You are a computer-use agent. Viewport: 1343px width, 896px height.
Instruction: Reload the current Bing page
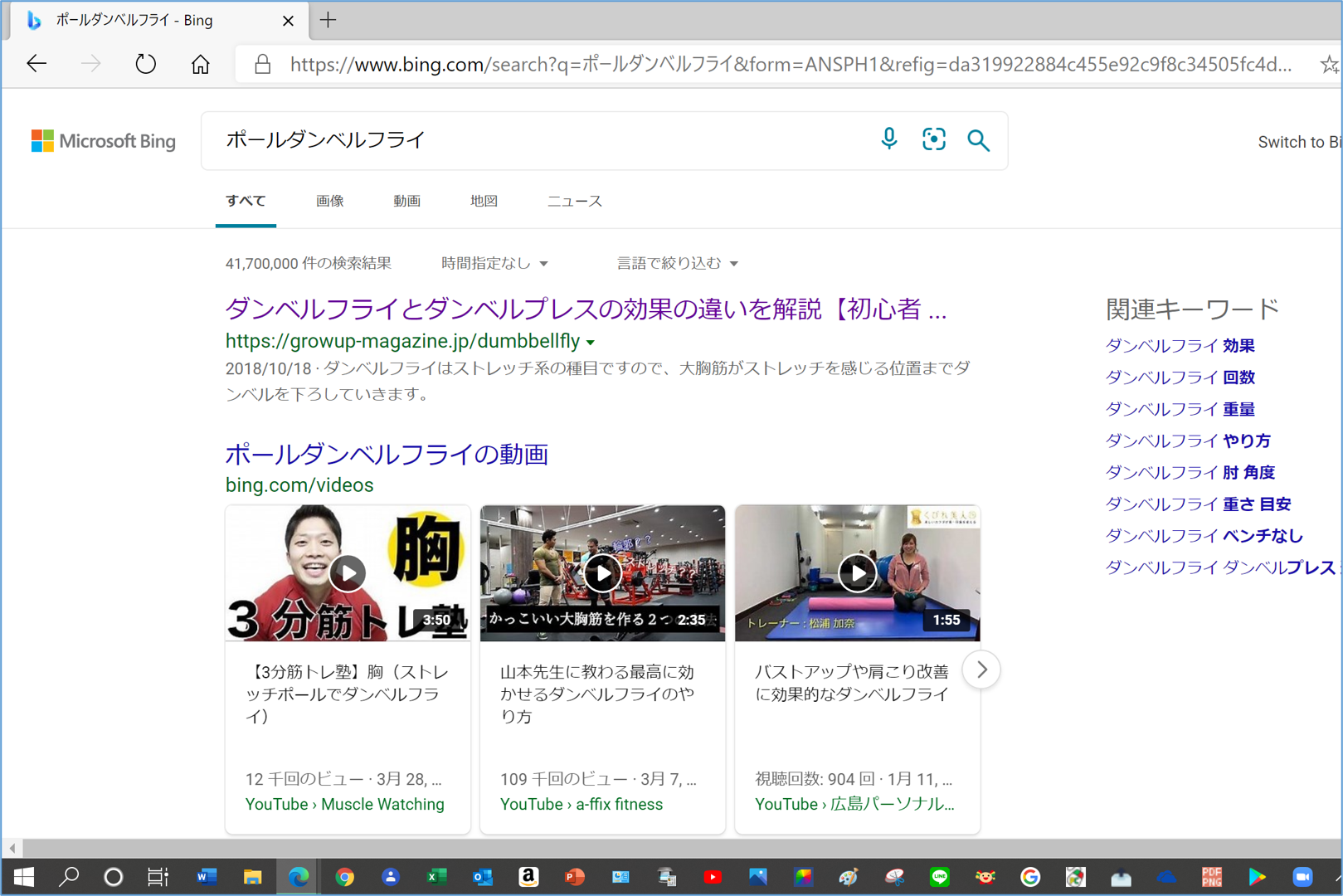coord(145,64)
